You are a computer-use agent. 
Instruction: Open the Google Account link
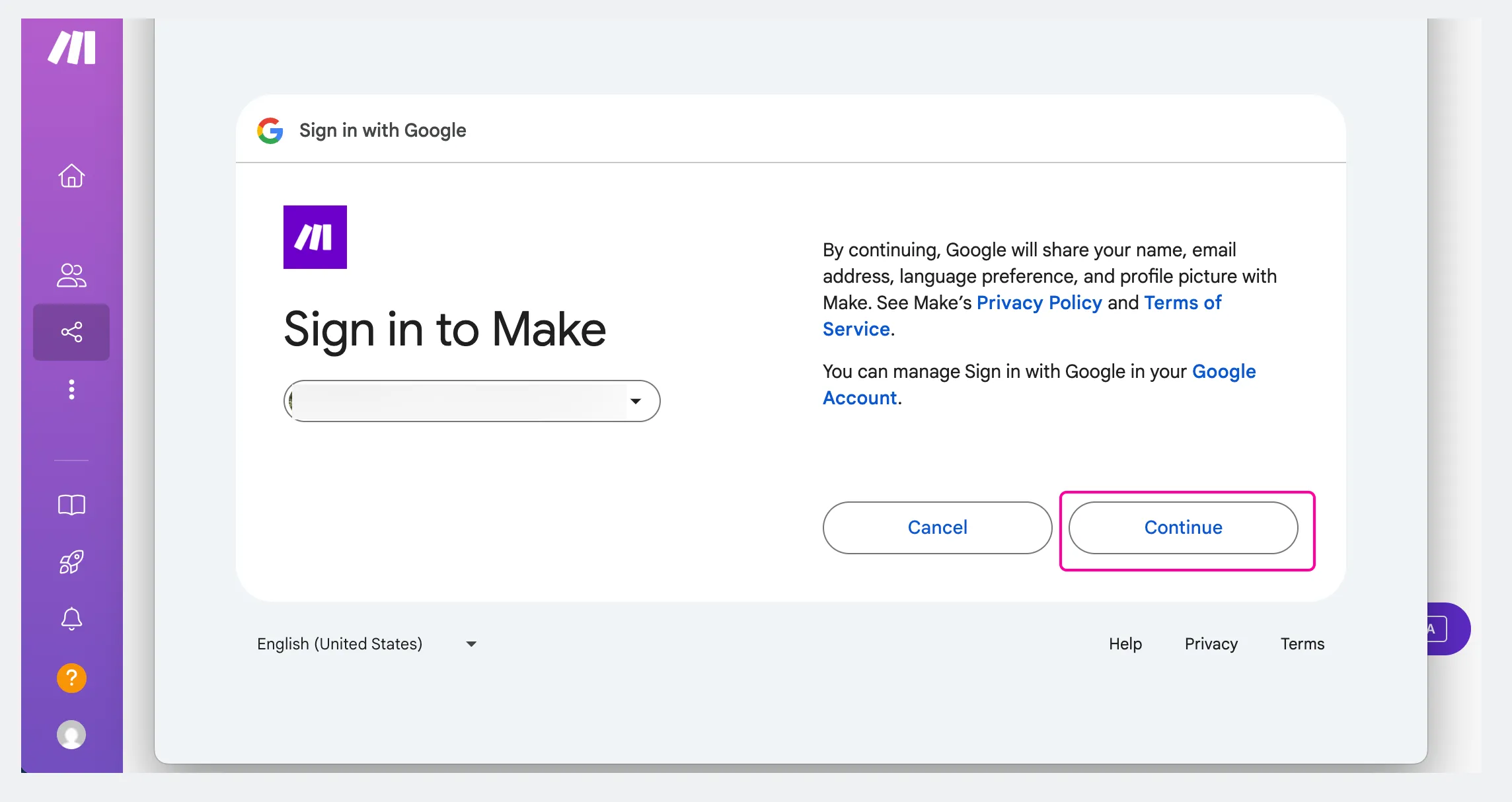coord(1039,384)
